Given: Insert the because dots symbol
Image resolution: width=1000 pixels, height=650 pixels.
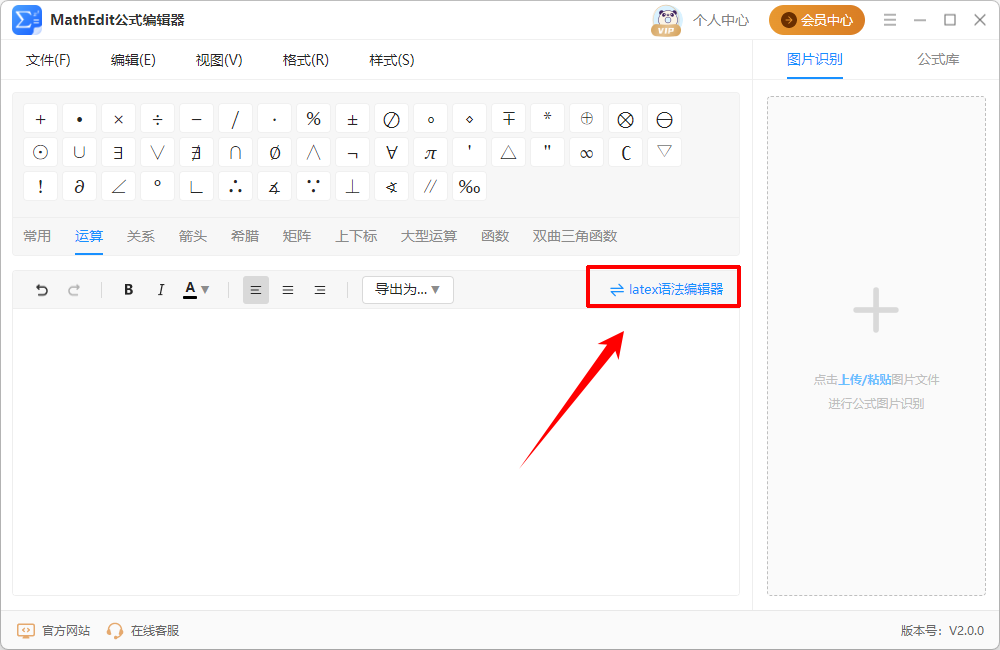Looking at the screenshot, I should coord(313,186).
